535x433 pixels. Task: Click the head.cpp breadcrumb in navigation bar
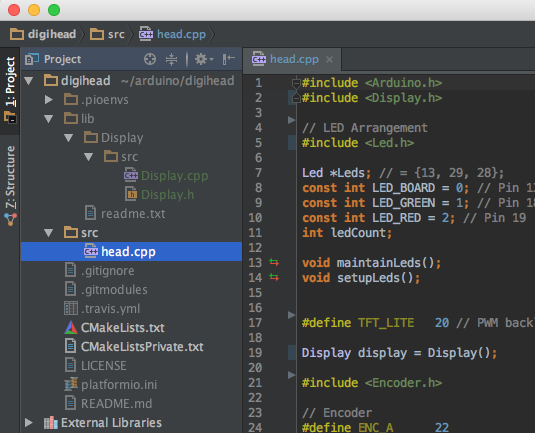click(x=172, y=34)
